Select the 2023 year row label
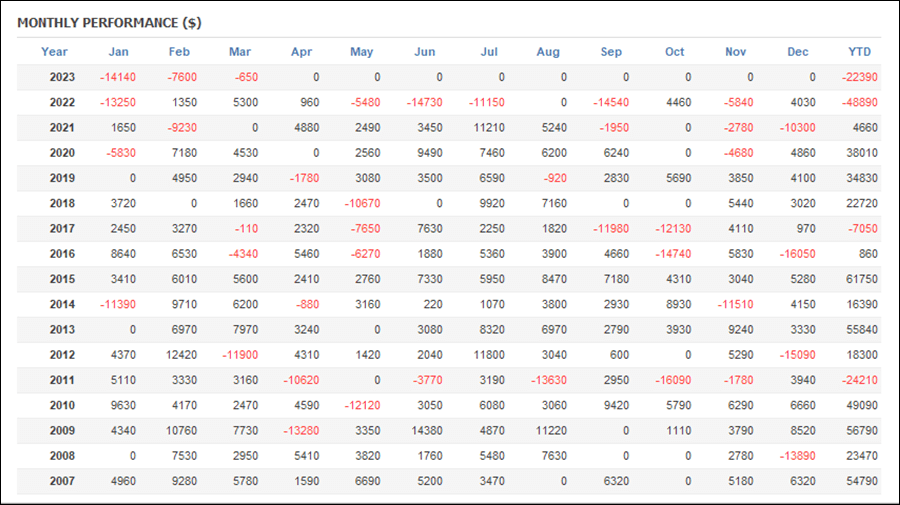This screenshot has width=900, height=505. tap(62, 77)
